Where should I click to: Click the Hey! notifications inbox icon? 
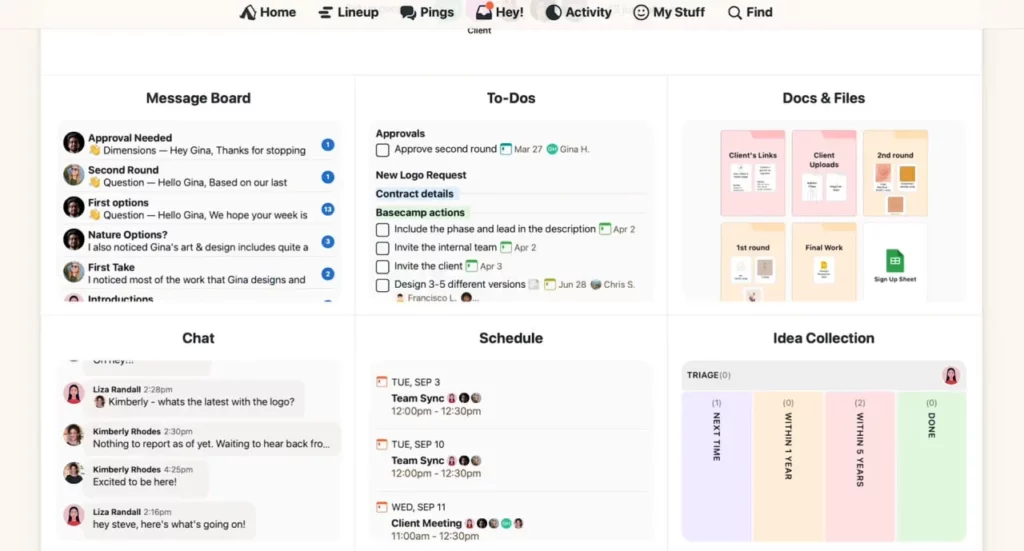pos(484,12)
